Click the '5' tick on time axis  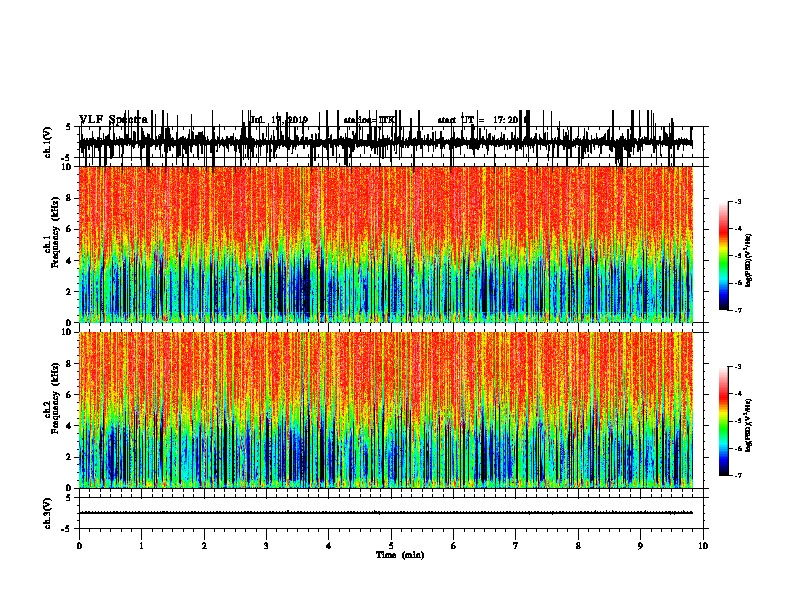point(391,546)
